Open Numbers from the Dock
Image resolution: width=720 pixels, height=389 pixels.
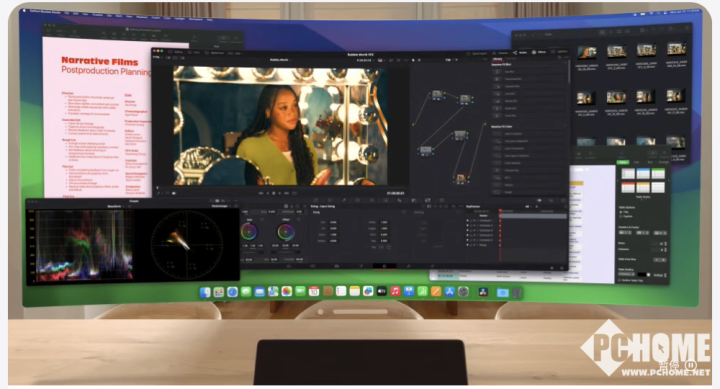point(422,292)
